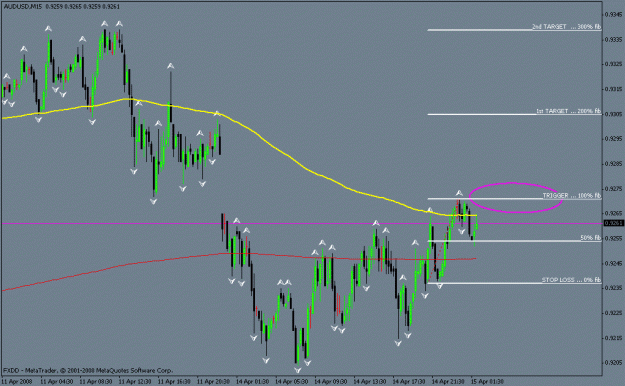This screenshot has height=386, width=625.
Task: Click 0.9265 on the price axis
Action: coord(613,214)
